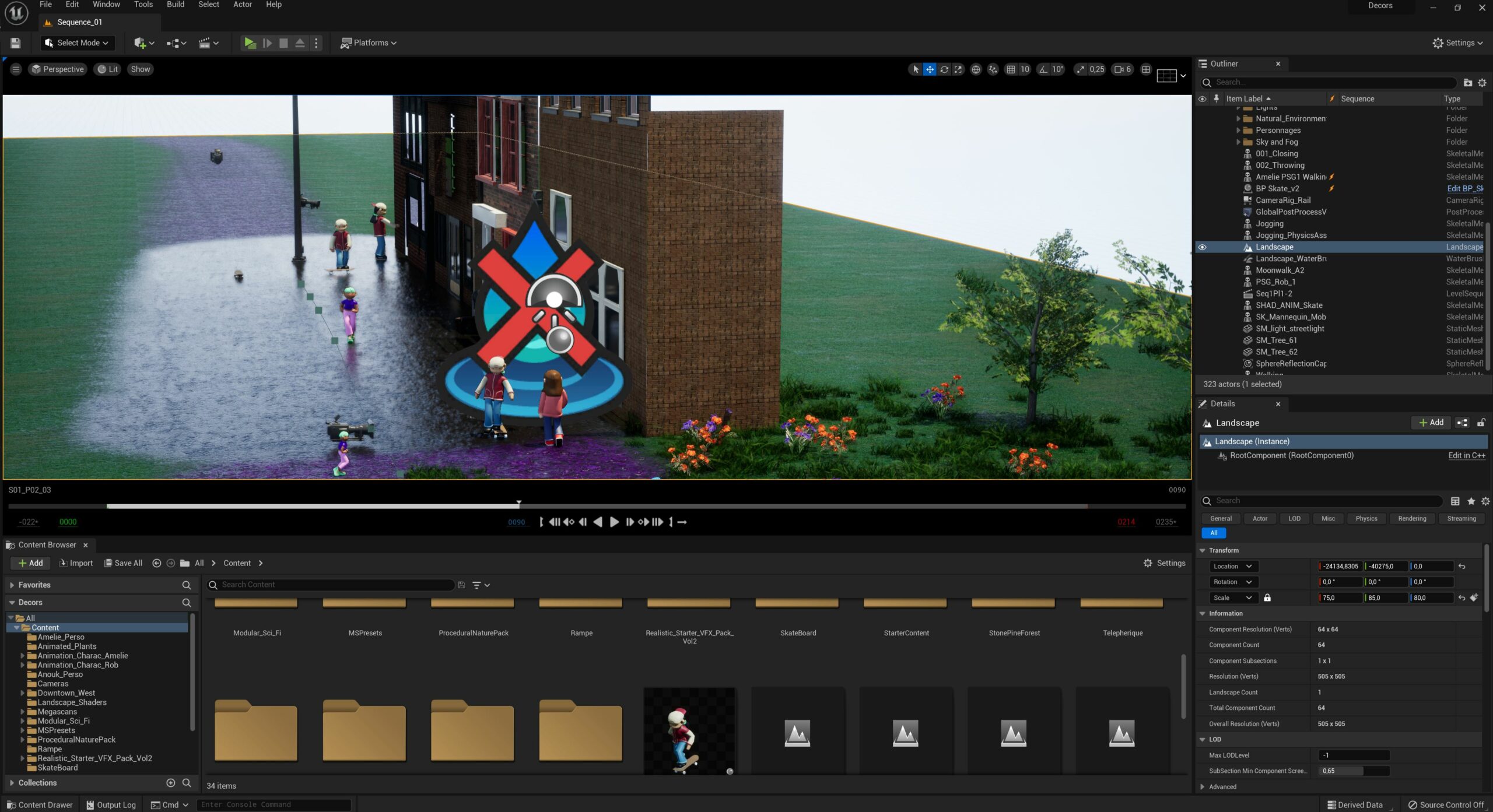Click the Edit in C++ link
The width and height of the screenshot is (1493, 812).
pos(1466,456)
